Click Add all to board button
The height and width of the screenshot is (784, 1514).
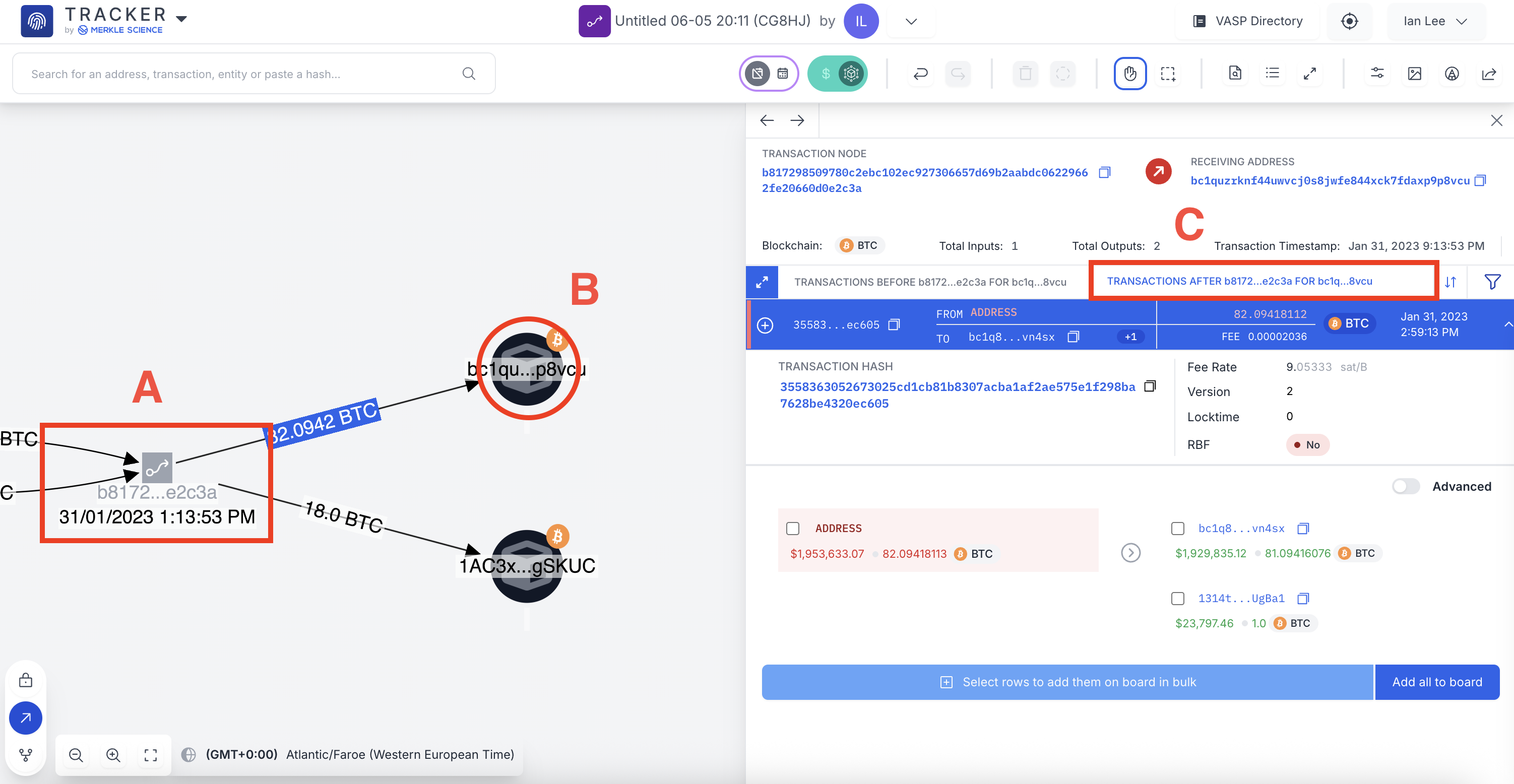[1436, 682]
